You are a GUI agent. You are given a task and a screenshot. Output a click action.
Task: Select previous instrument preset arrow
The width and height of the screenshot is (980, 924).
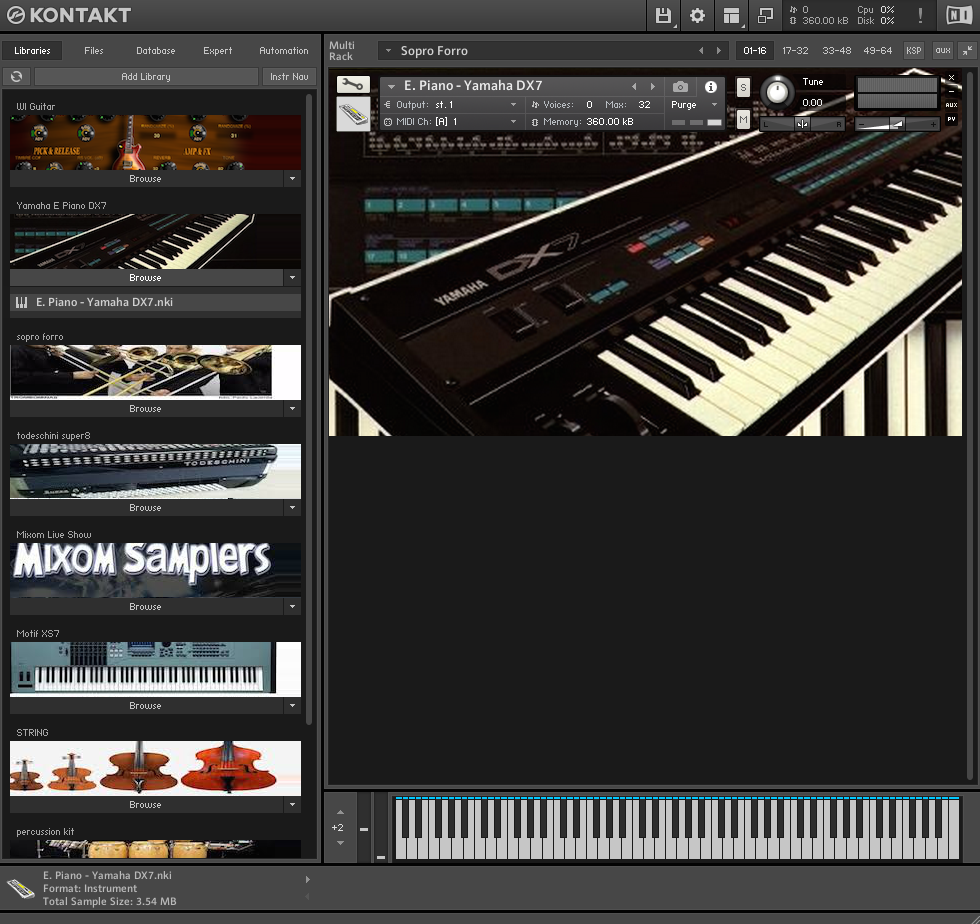click(x=634, y=86)
